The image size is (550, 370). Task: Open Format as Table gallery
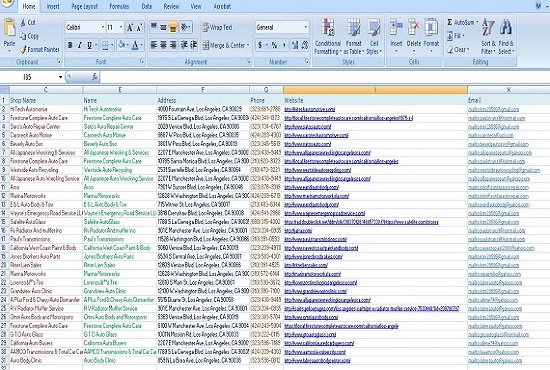point(354,36)
